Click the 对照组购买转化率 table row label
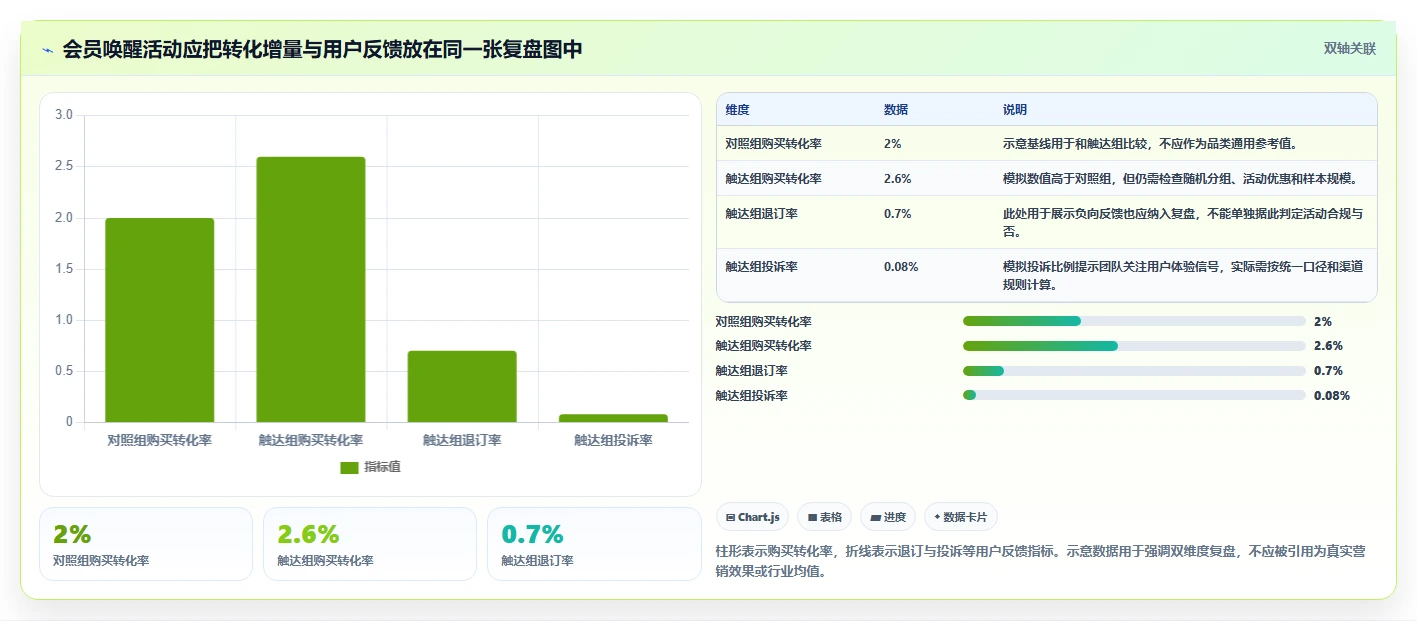 774,144
